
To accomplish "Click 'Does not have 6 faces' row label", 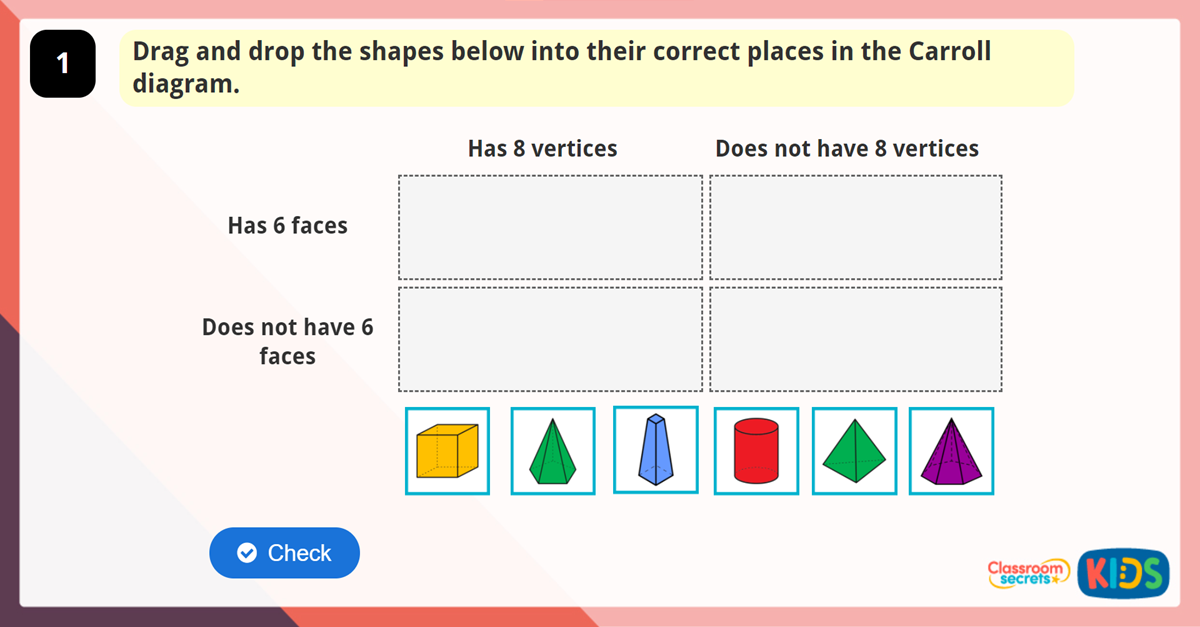I will coord(288,341).
